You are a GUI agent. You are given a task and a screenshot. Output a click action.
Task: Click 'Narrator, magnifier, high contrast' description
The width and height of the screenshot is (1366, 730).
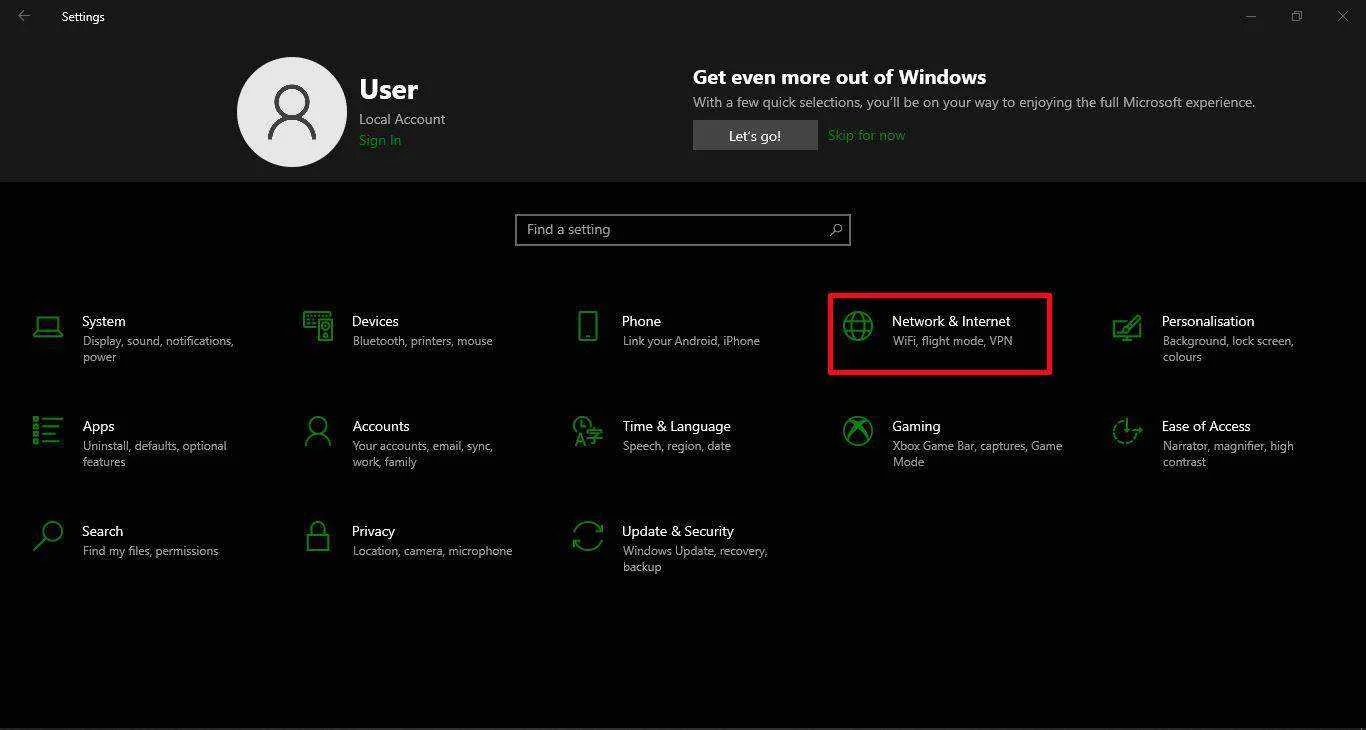click(x=1228, y=454)
